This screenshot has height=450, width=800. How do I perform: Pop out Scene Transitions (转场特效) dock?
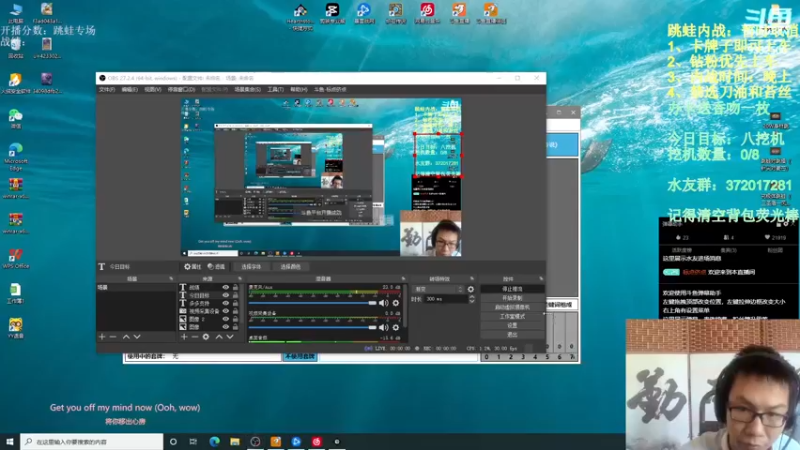pyautogui.click(x=472, y=279)
